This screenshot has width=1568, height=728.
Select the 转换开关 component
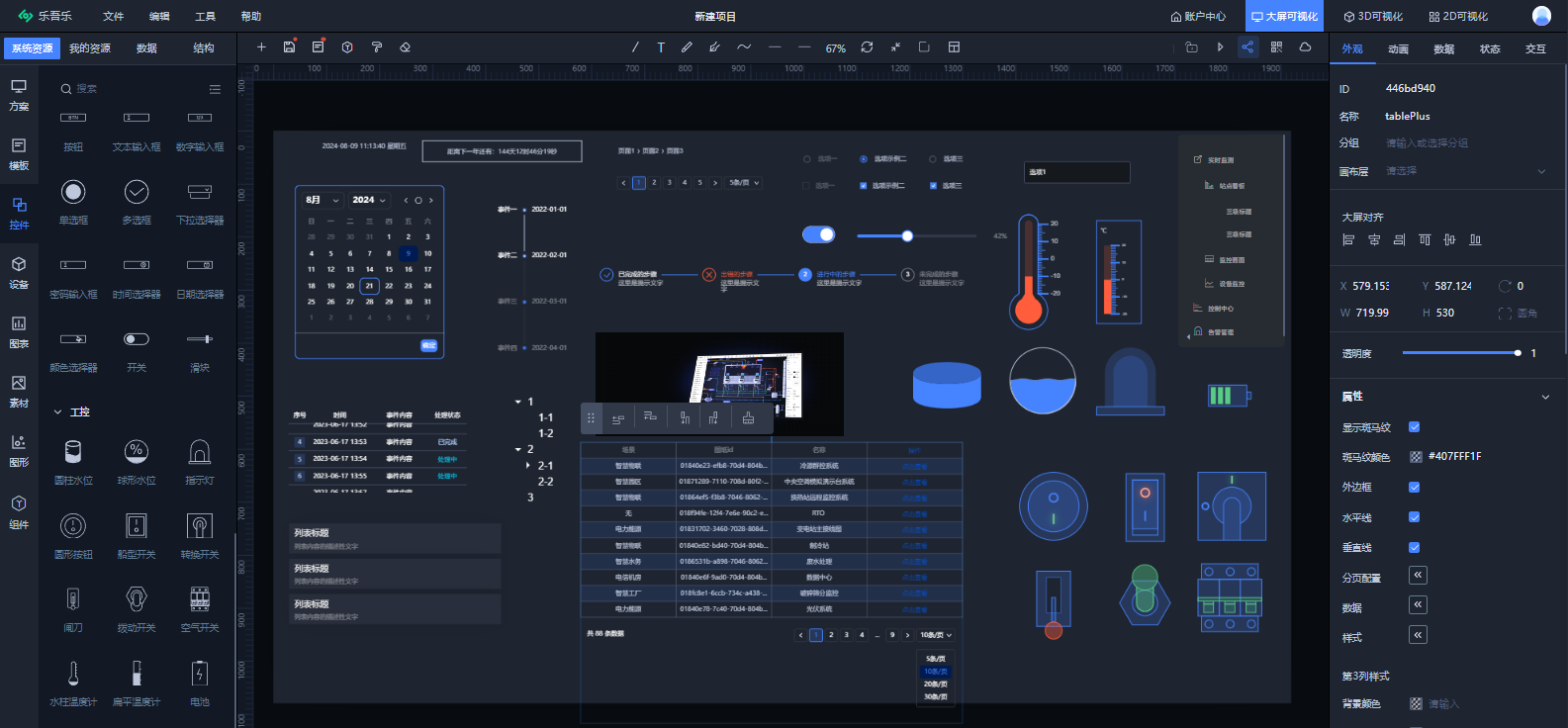(x=200, y=535)
